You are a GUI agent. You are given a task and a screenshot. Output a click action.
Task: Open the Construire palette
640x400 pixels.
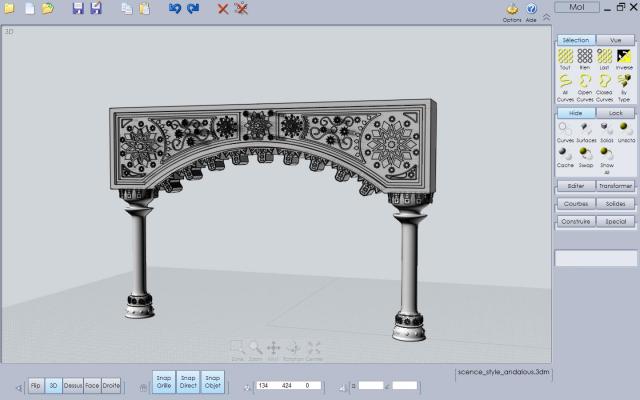pos(576,221)
